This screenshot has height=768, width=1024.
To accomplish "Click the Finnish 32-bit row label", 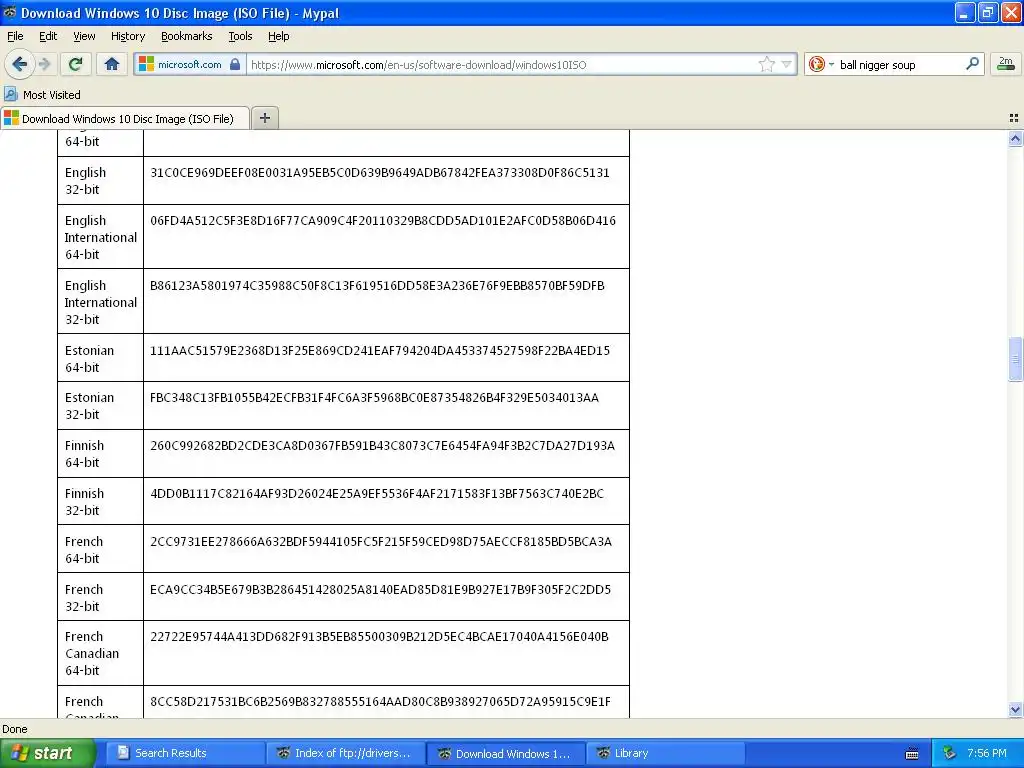I will [84, 502].
